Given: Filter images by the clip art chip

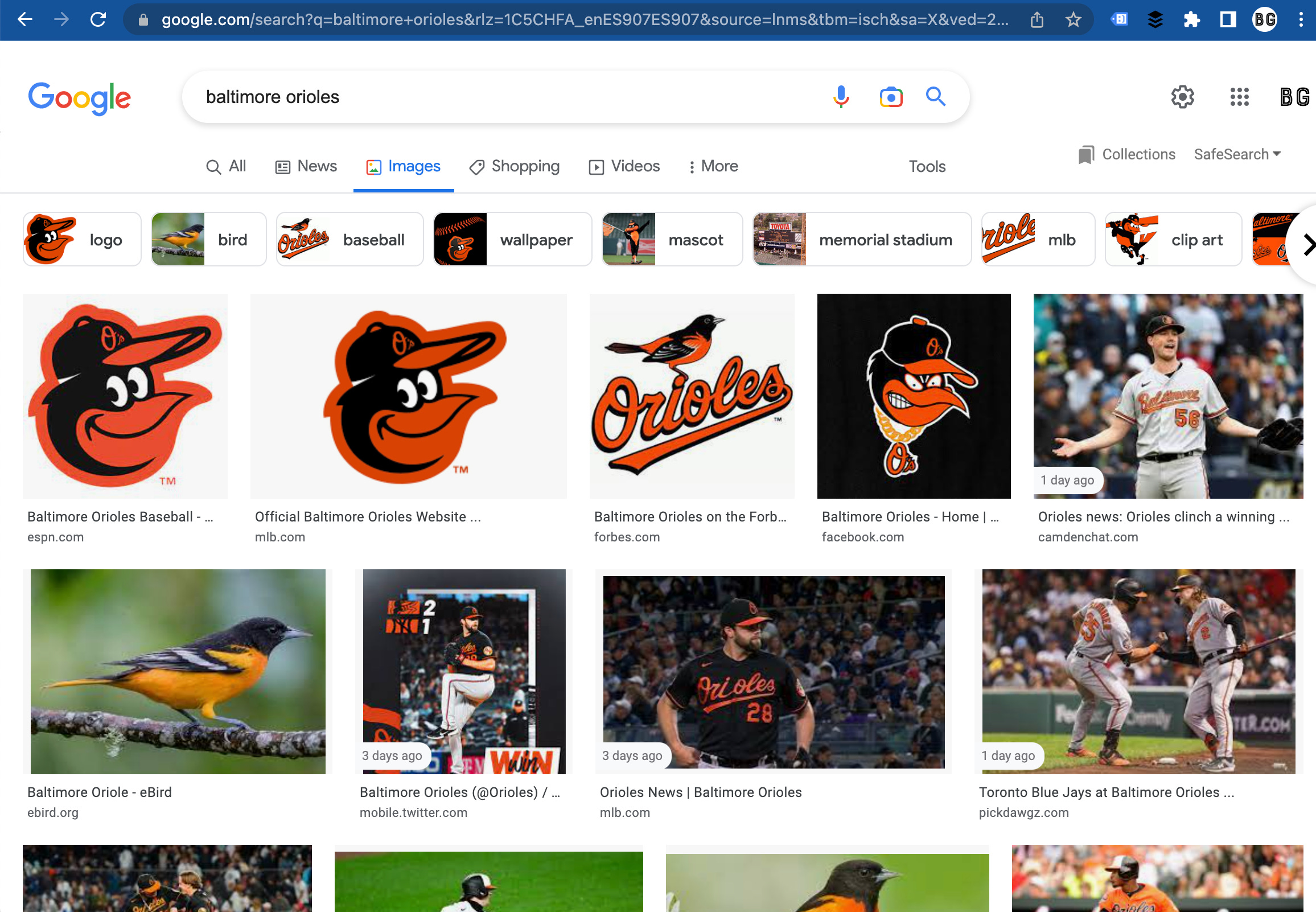Looking at the screenshot, I should [x=1173, y=240].
